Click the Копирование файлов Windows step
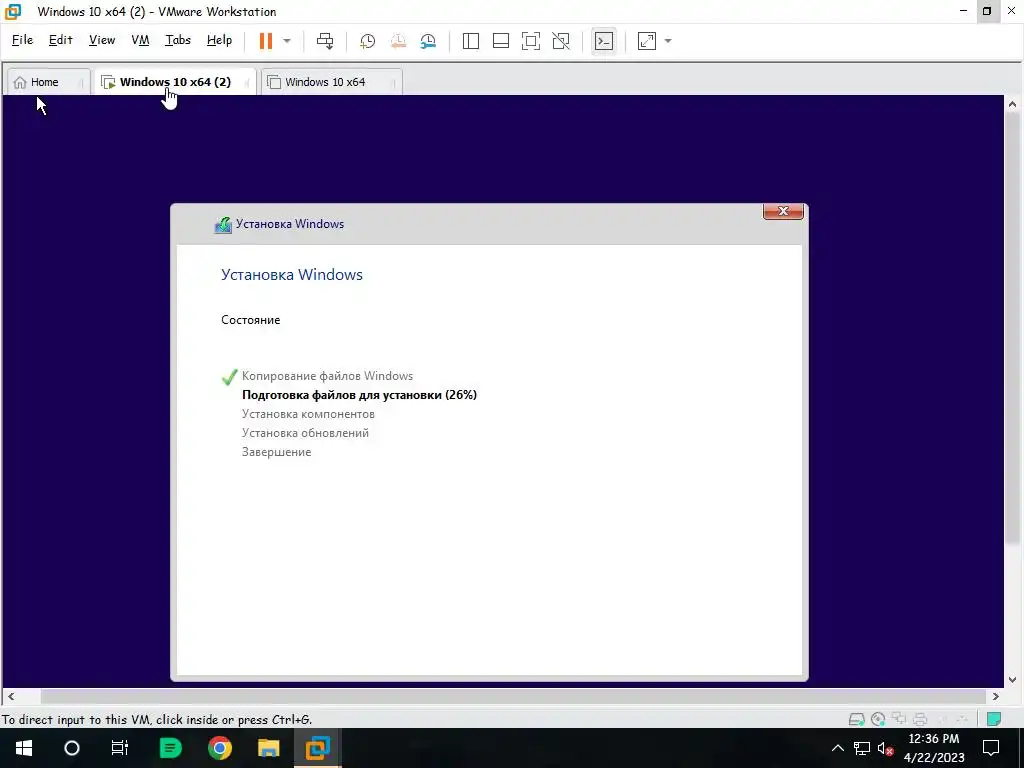The width and height of the screenshot is (1024, 768). click(x=327, y=376)
